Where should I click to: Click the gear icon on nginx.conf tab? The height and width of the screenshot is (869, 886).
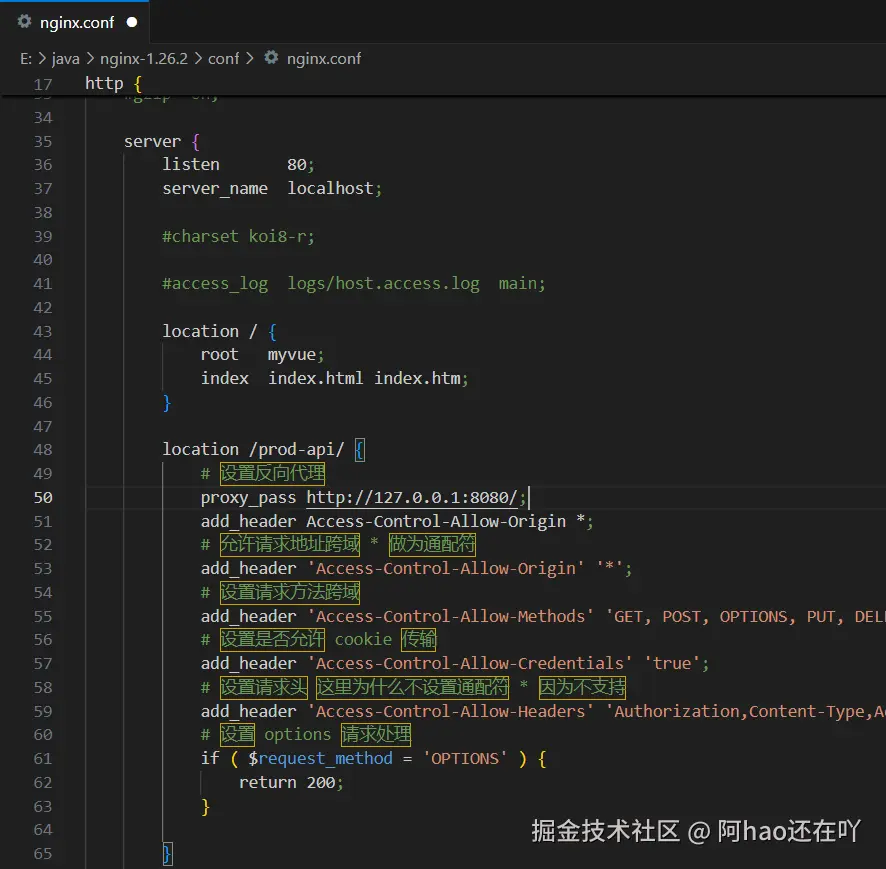pyautogui.click(x=24, y=22)
